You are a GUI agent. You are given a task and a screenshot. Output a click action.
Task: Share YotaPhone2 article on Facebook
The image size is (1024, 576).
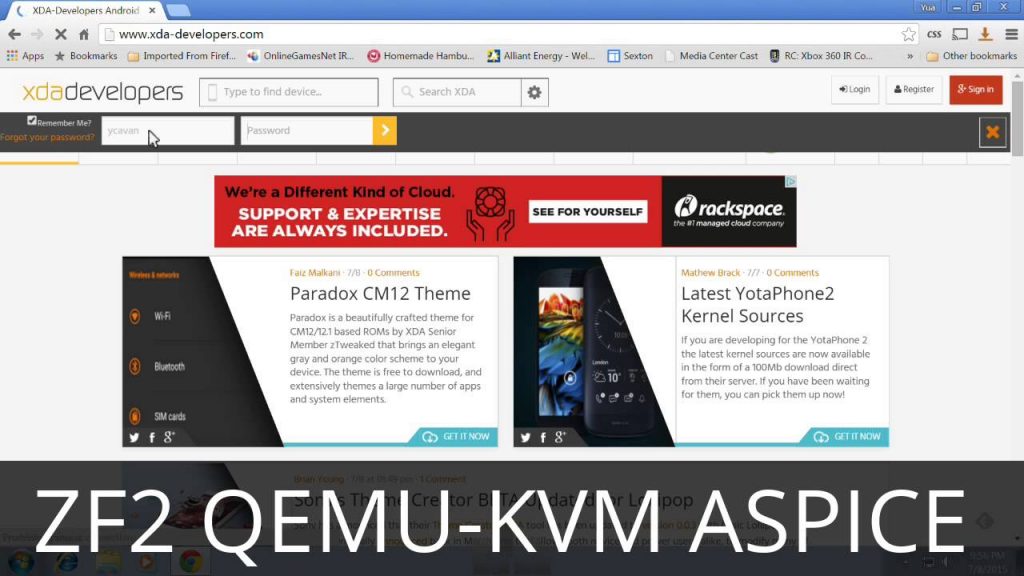click(543, 437)
